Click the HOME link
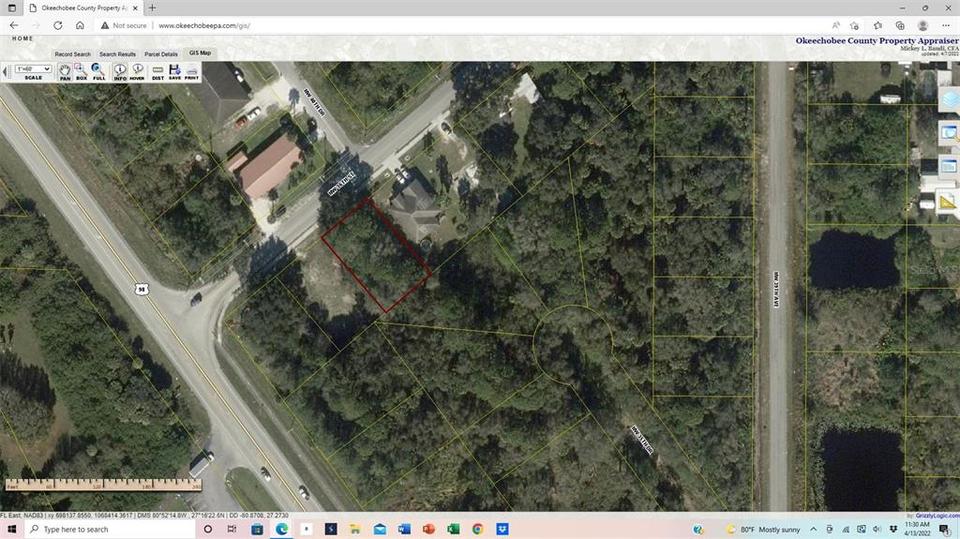The height and width of the screenshot is (539, 960). click(x=23, y=39)
